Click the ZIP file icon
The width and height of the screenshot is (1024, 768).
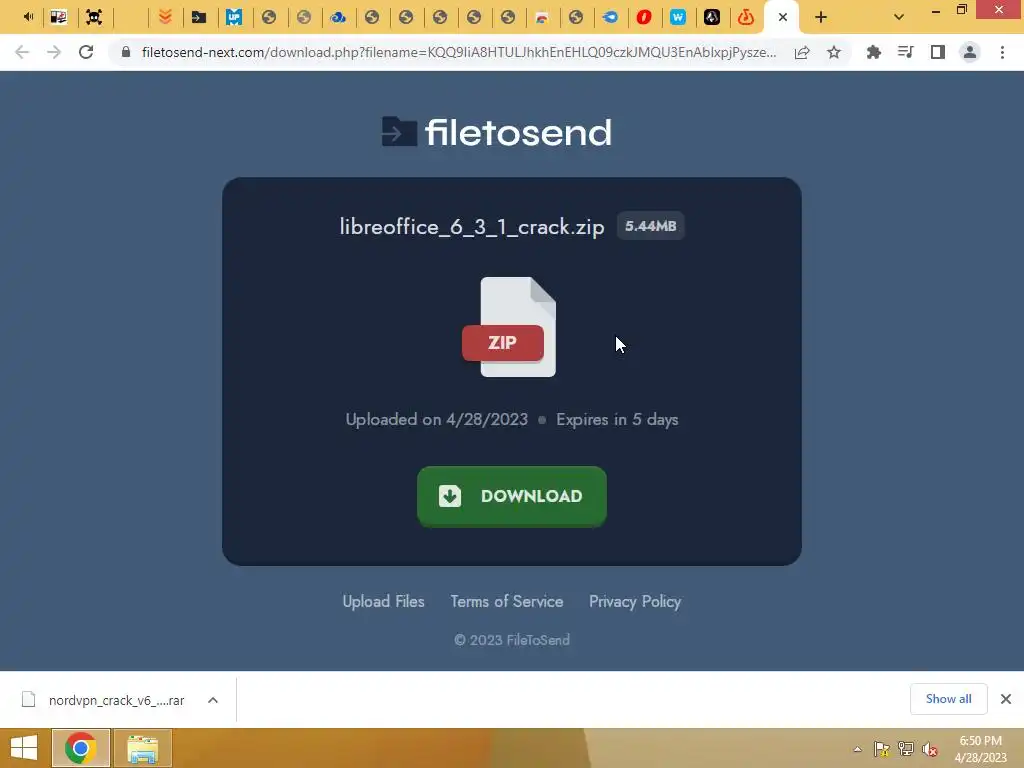coord(509,327)
